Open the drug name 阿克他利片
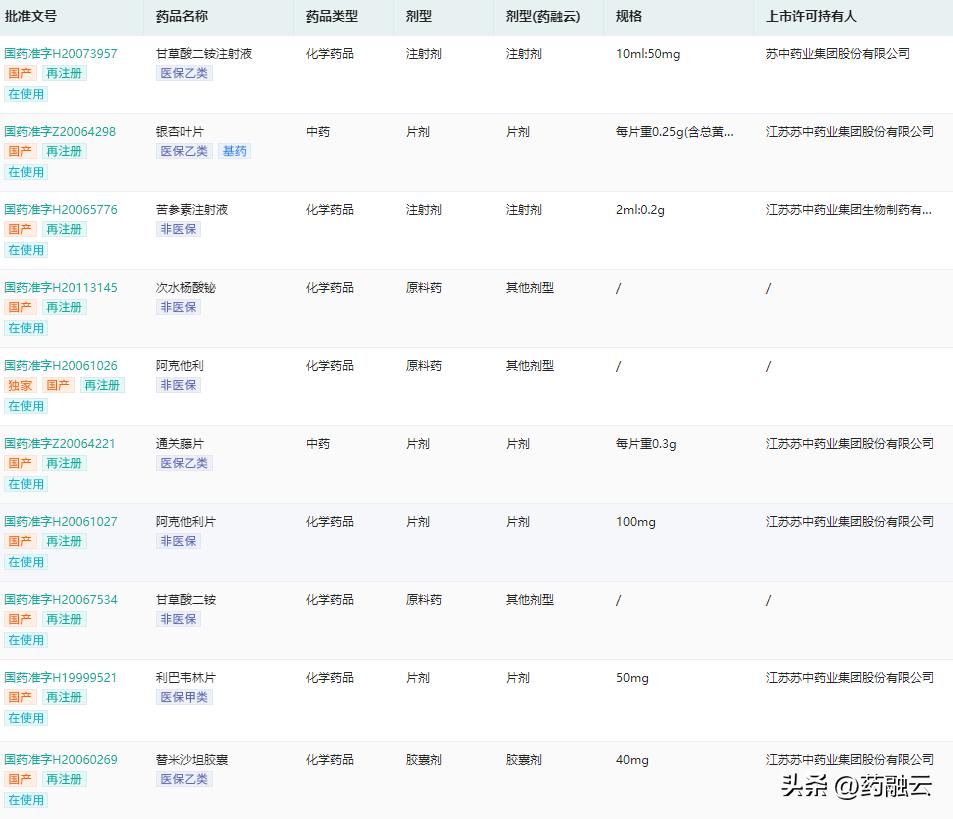The height and width of the screenshot is (819, 953). pyautogui.click(x=185, y=521)
